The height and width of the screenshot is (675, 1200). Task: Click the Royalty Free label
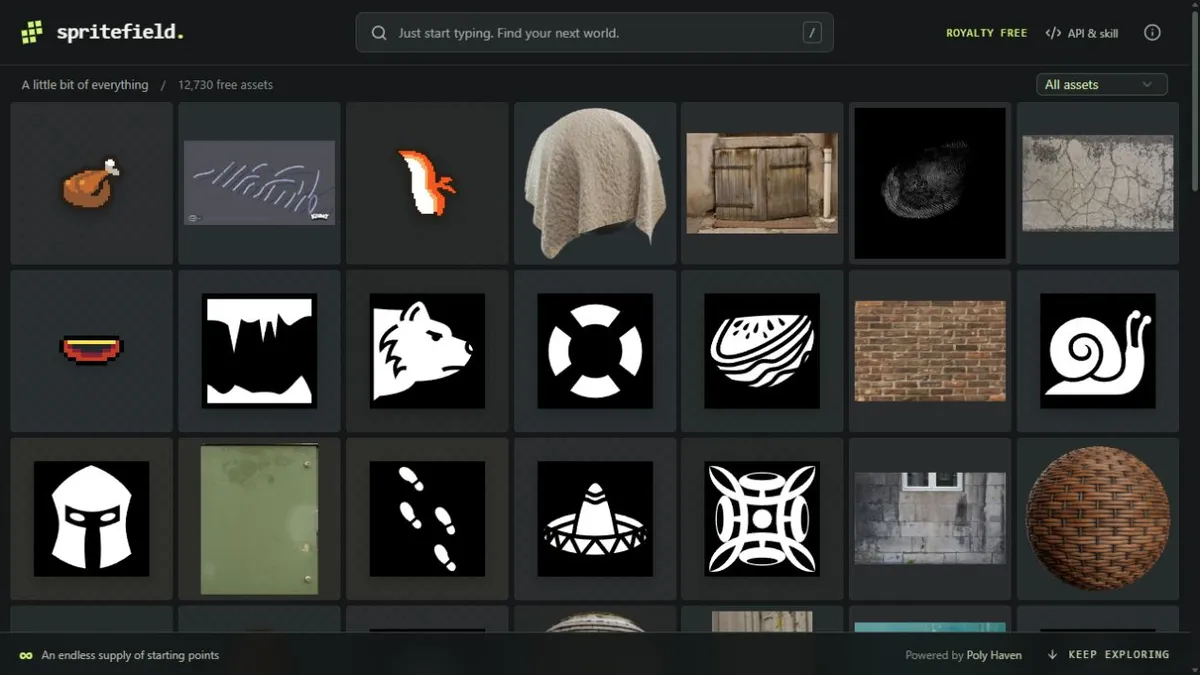coord(986,33)
